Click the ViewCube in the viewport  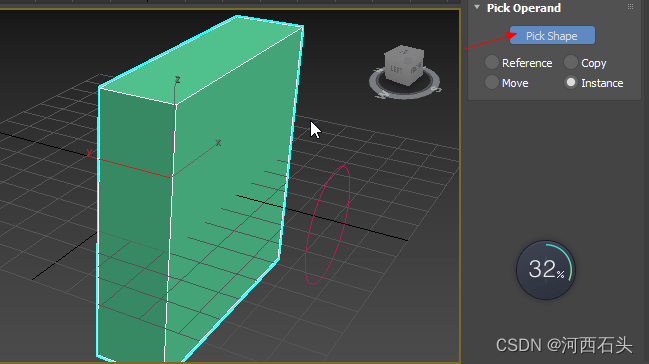404,64
